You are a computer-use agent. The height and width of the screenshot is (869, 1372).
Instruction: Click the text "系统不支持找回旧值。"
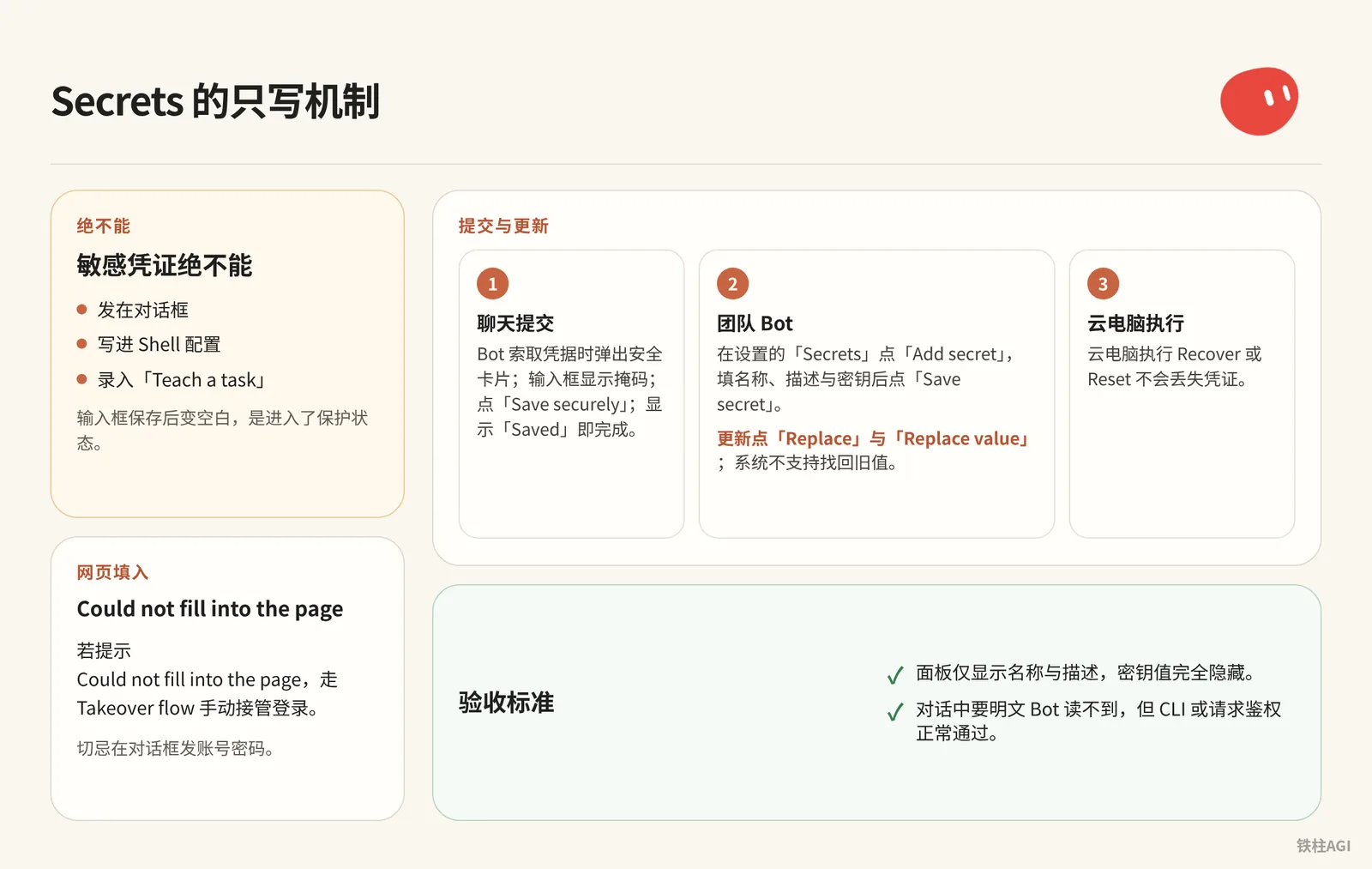click(817, 463)
